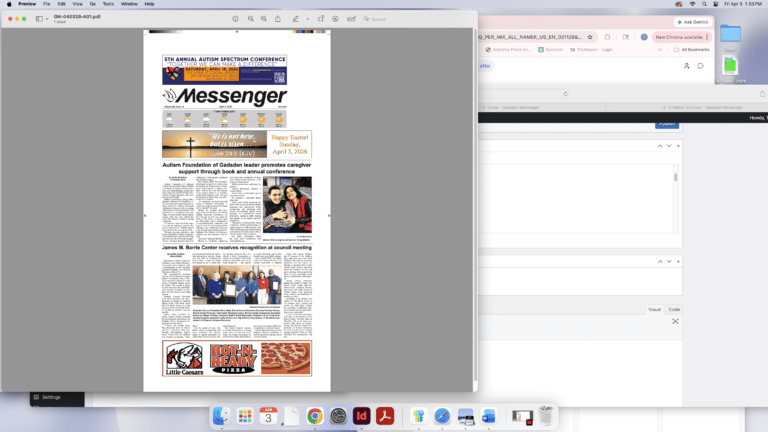This screenshot has width=768, height=432.
Task: Click the Preview Inspector info icon
Action: [x=235, y=19]
